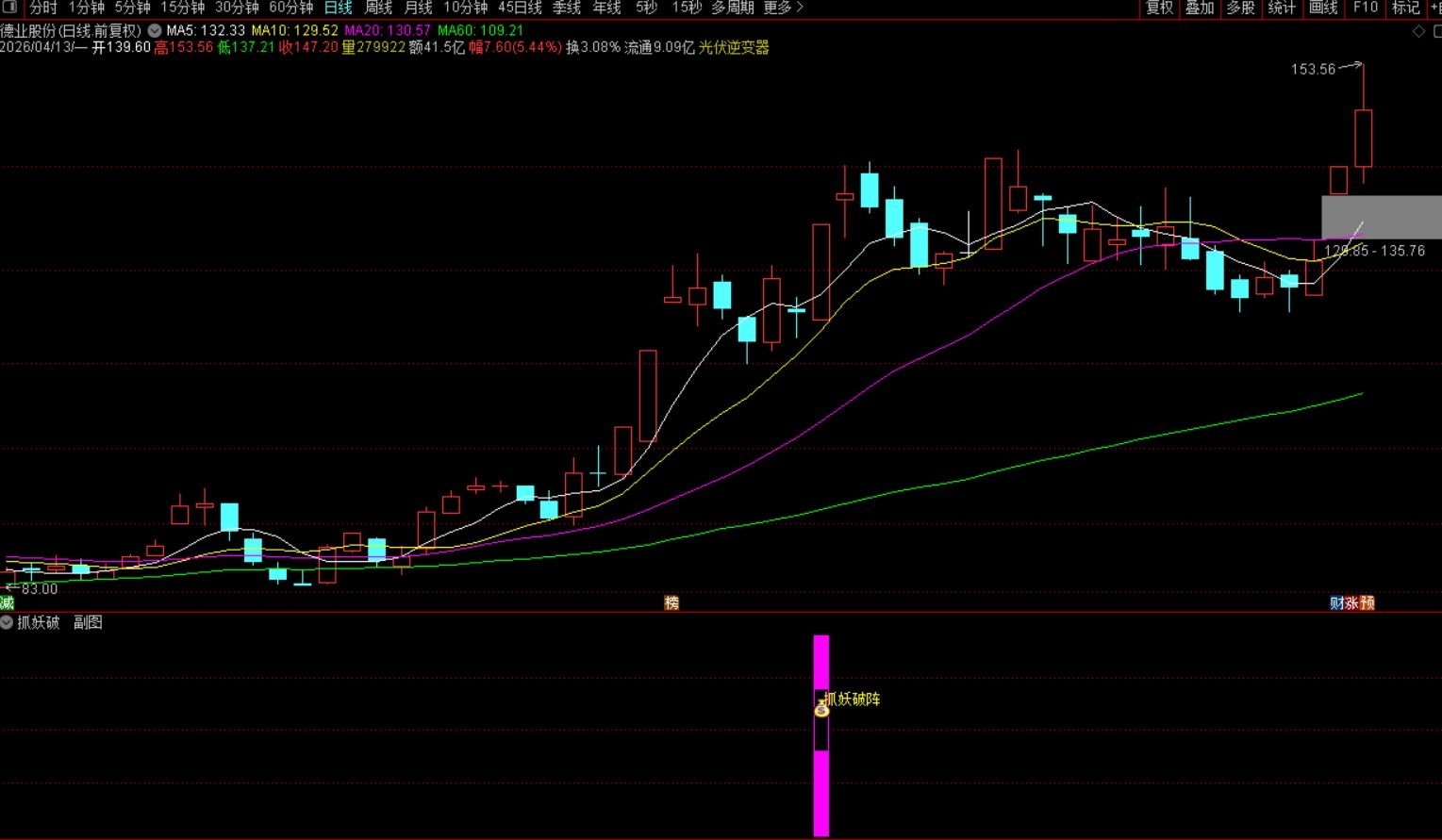The height and width of the screenshot is (840, 1442).
Task: Switch to 月线 monthly chart
Action: [x=419, y=8]
